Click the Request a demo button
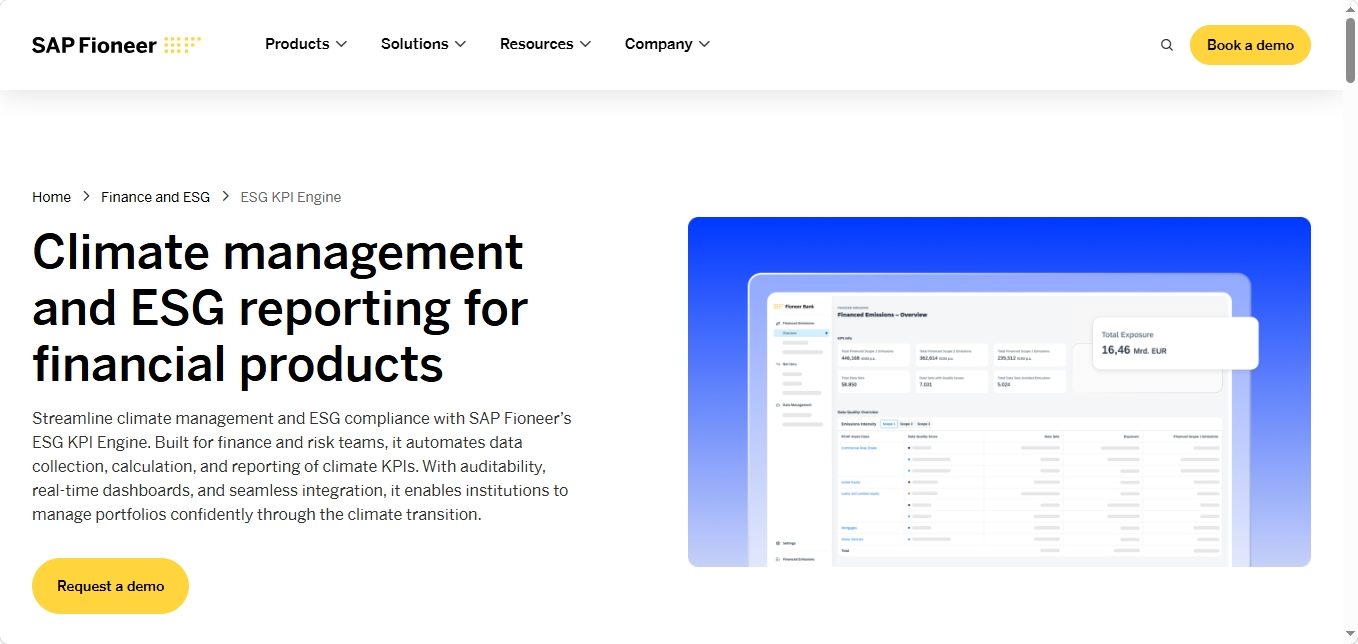Image resolution: width=1358 pixels, height=644 pixels. tap(110, 586)
